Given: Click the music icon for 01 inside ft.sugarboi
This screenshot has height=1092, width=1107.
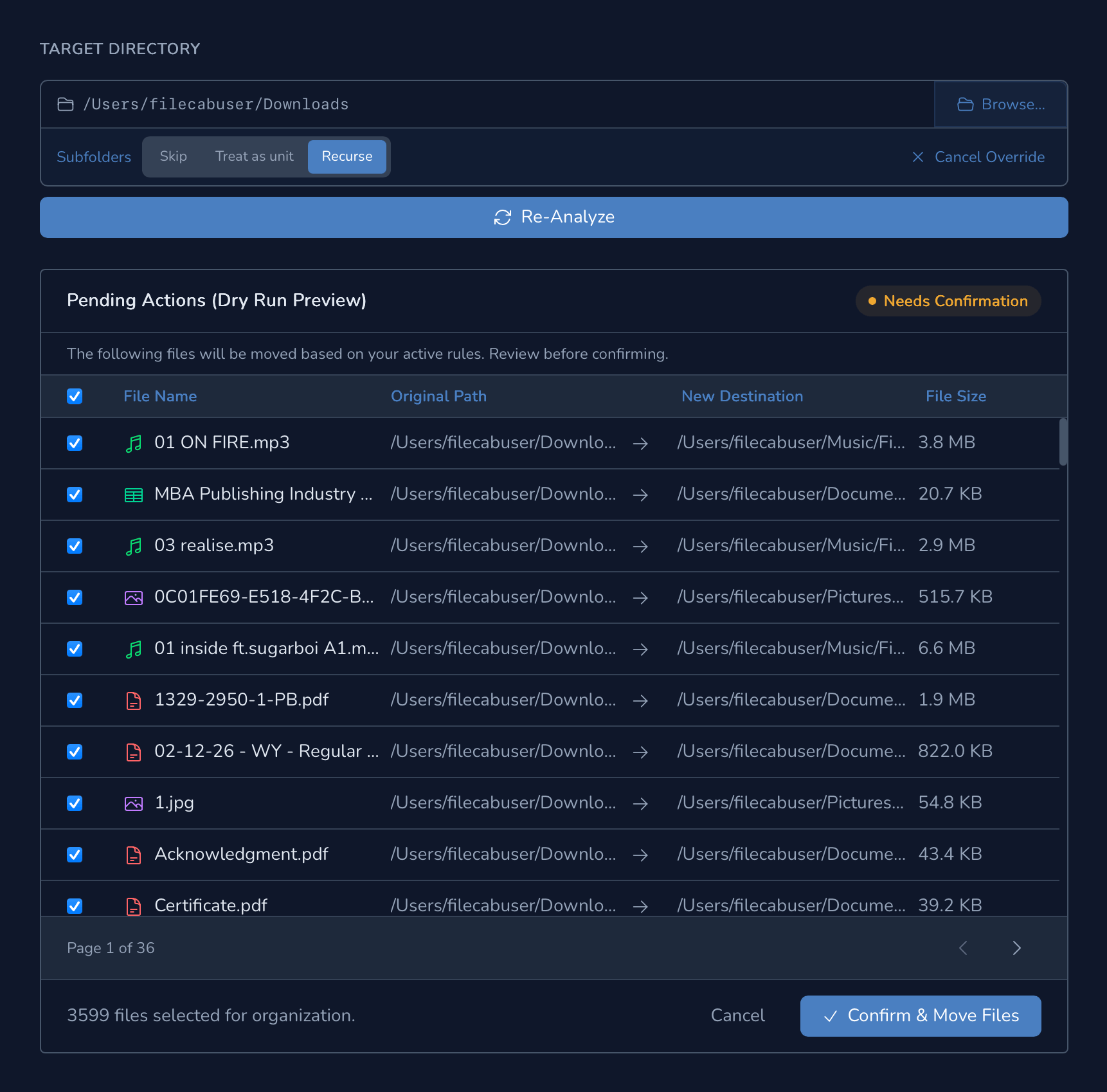Looking at the screenshot, I should click(x=134, y=650).
